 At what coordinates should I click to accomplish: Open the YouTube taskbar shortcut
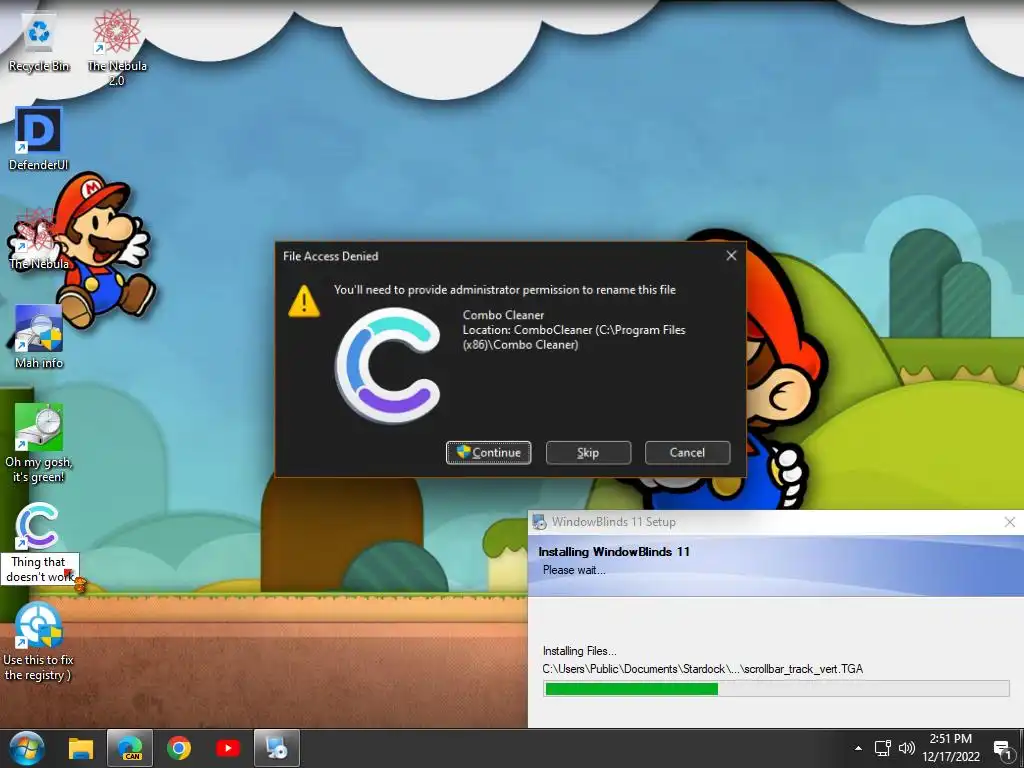(228, 748)
